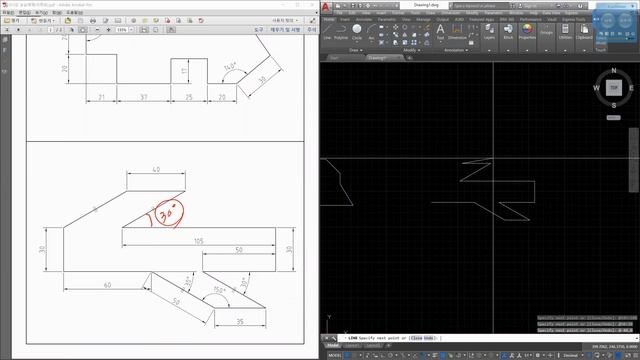The width and height of the screenshot is (640, 360).
Task: Zoom in with Acrobat plus button
Action: click(108, 30)
